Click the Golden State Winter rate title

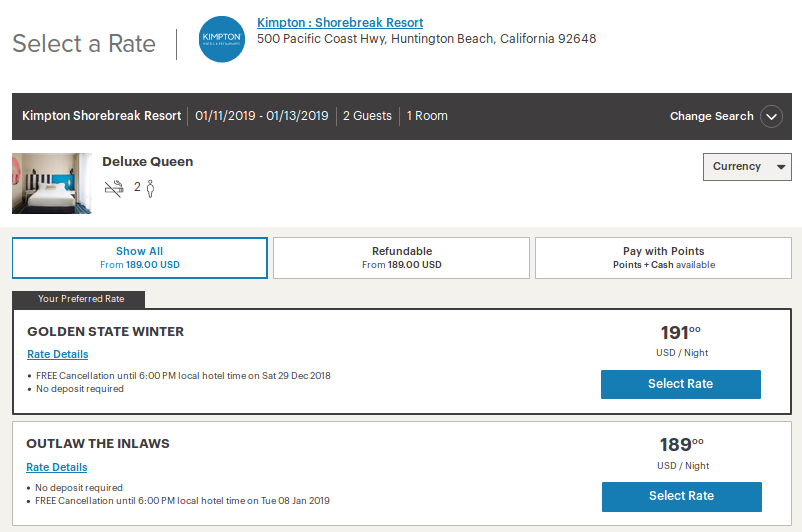pyautogui.click(x=106, y=332)
